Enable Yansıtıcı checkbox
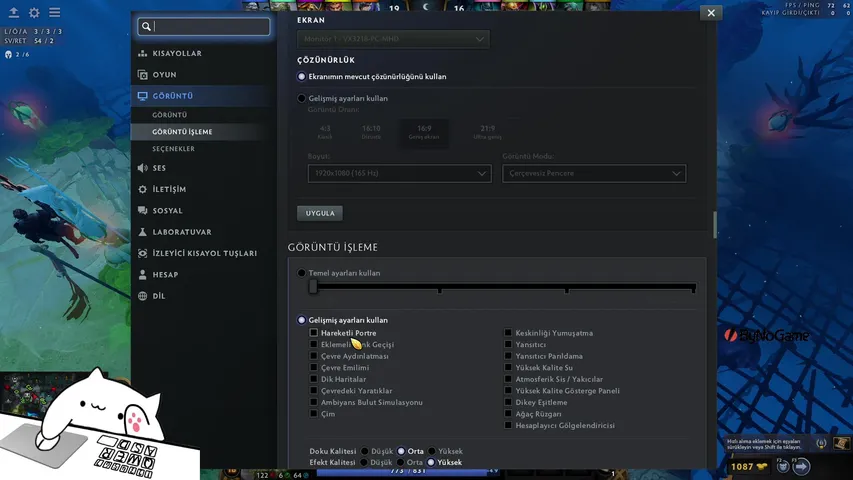Viewport: 853px width, 480px height. point(508,344)
